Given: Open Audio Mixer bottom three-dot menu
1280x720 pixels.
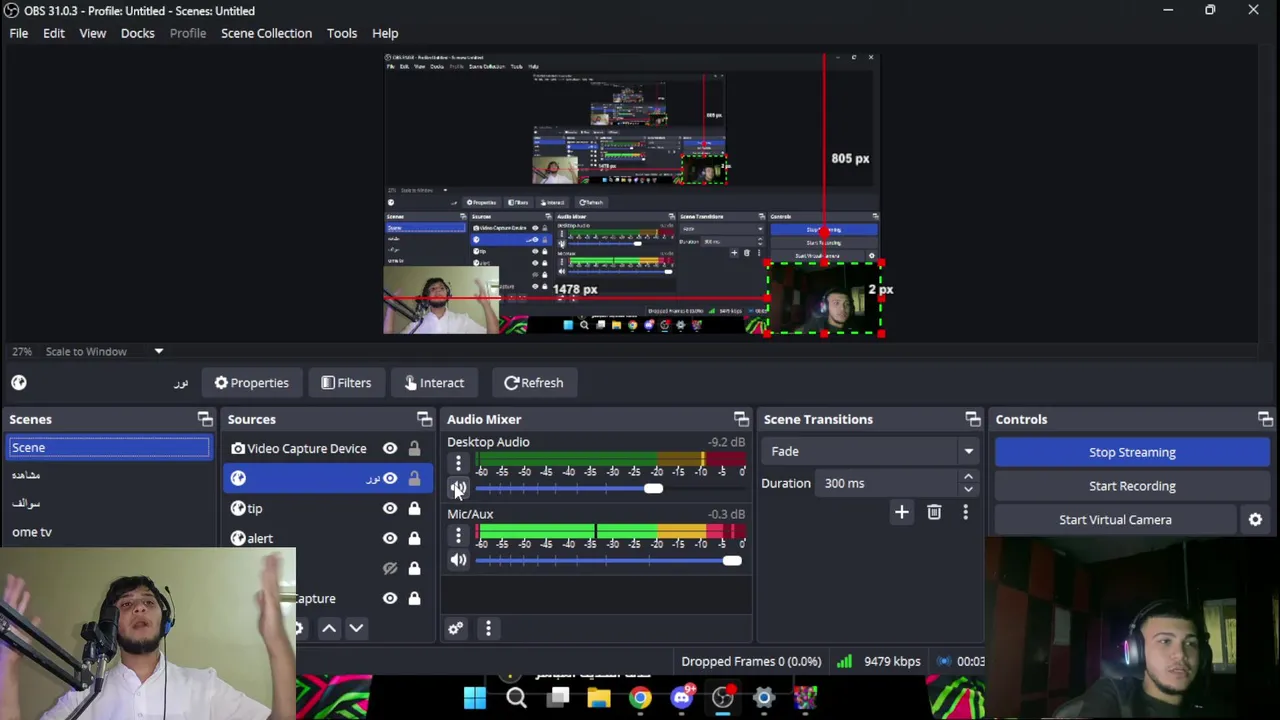Looking at the screenshot, I should 488,628.
